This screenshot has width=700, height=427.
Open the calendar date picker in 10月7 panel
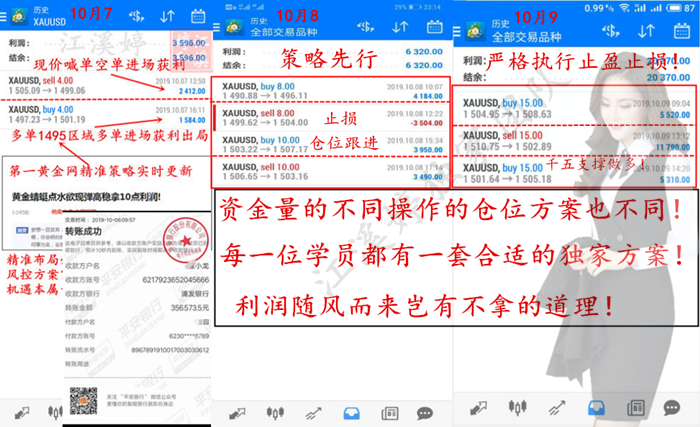(x=198, y=17)
